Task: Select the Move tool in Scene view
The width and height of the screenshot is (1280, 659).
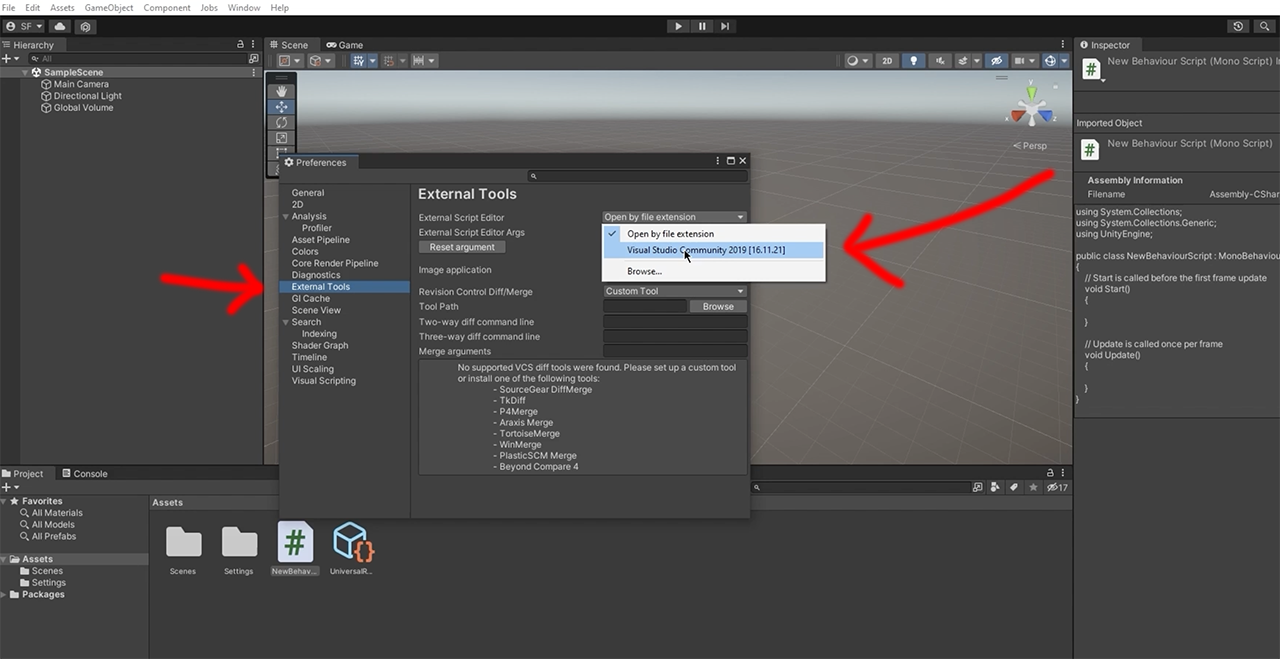Action: click(281, 107)
